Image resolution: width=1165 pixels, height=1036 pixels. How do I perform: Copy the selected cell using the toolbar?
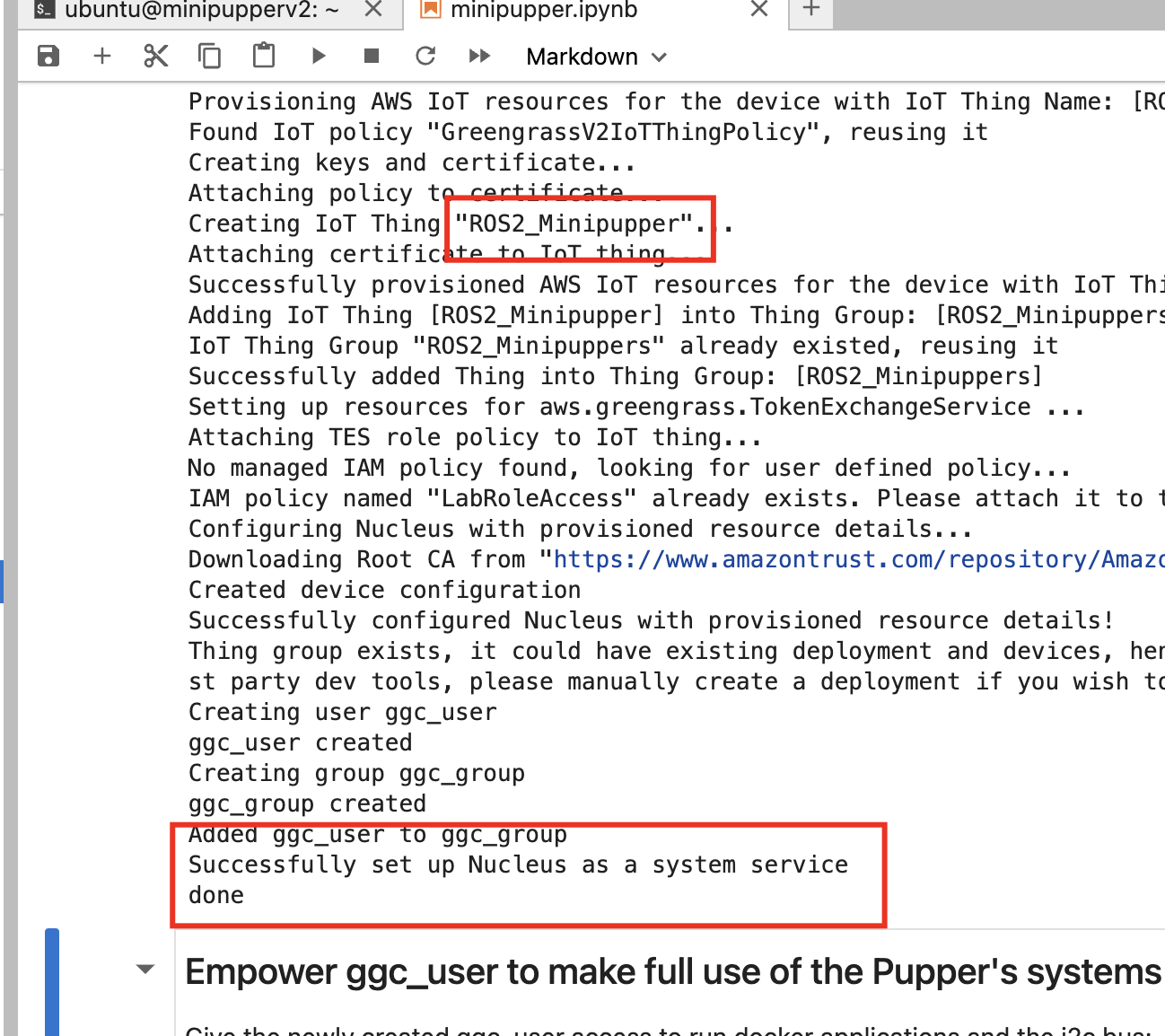pyautogui.click(x=209, y=57)
